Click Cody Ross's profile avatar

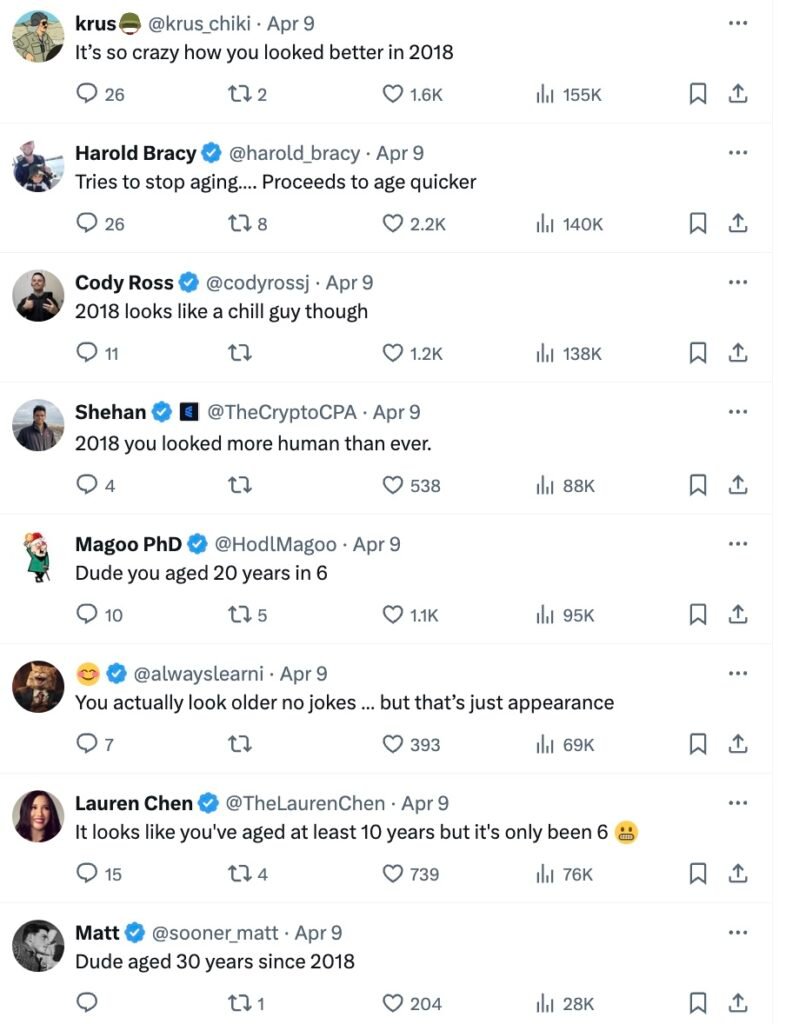[39, 296]
